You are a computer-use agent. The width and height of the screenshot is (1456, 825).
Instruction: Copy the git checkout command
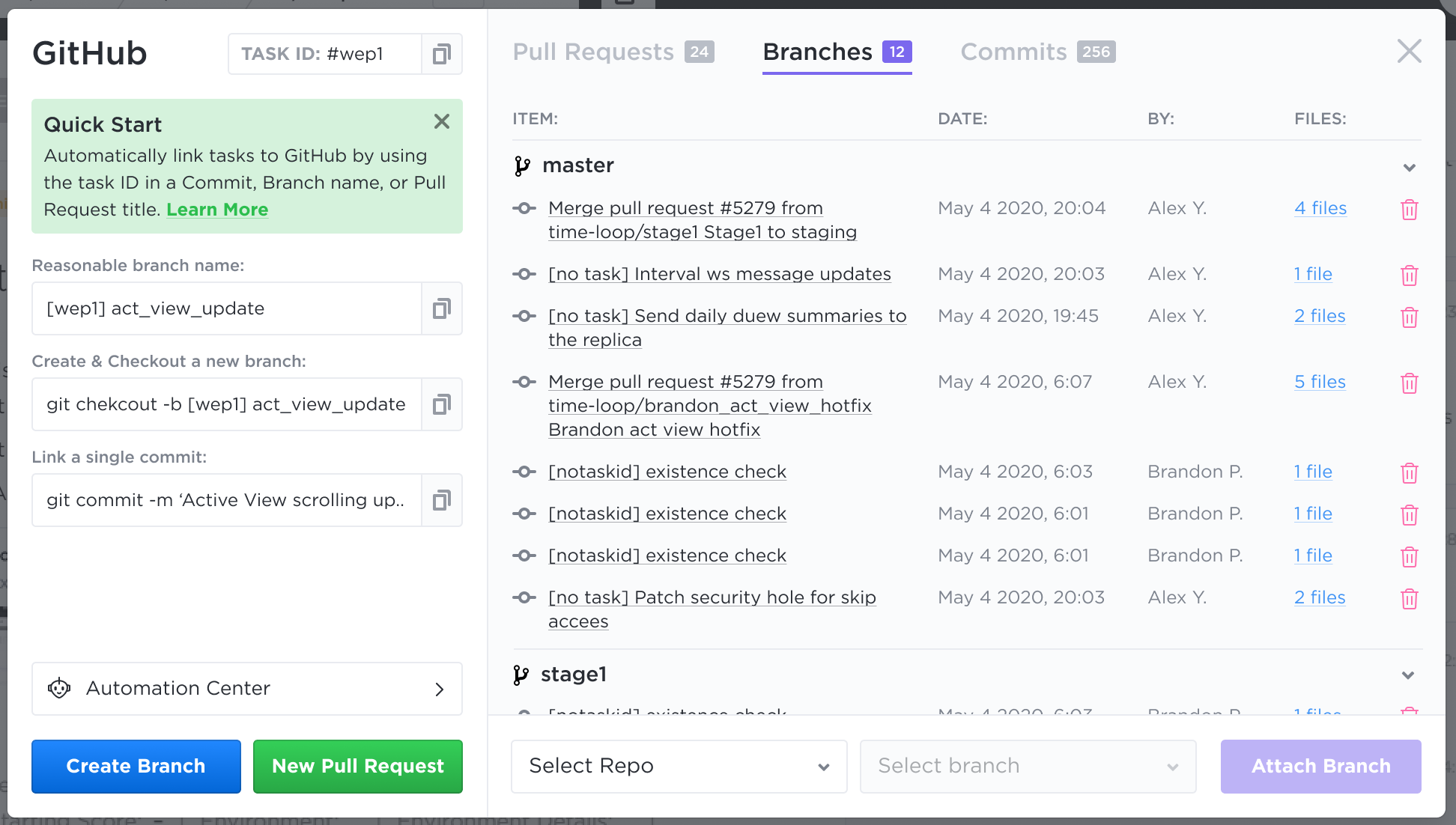[442, 404]
